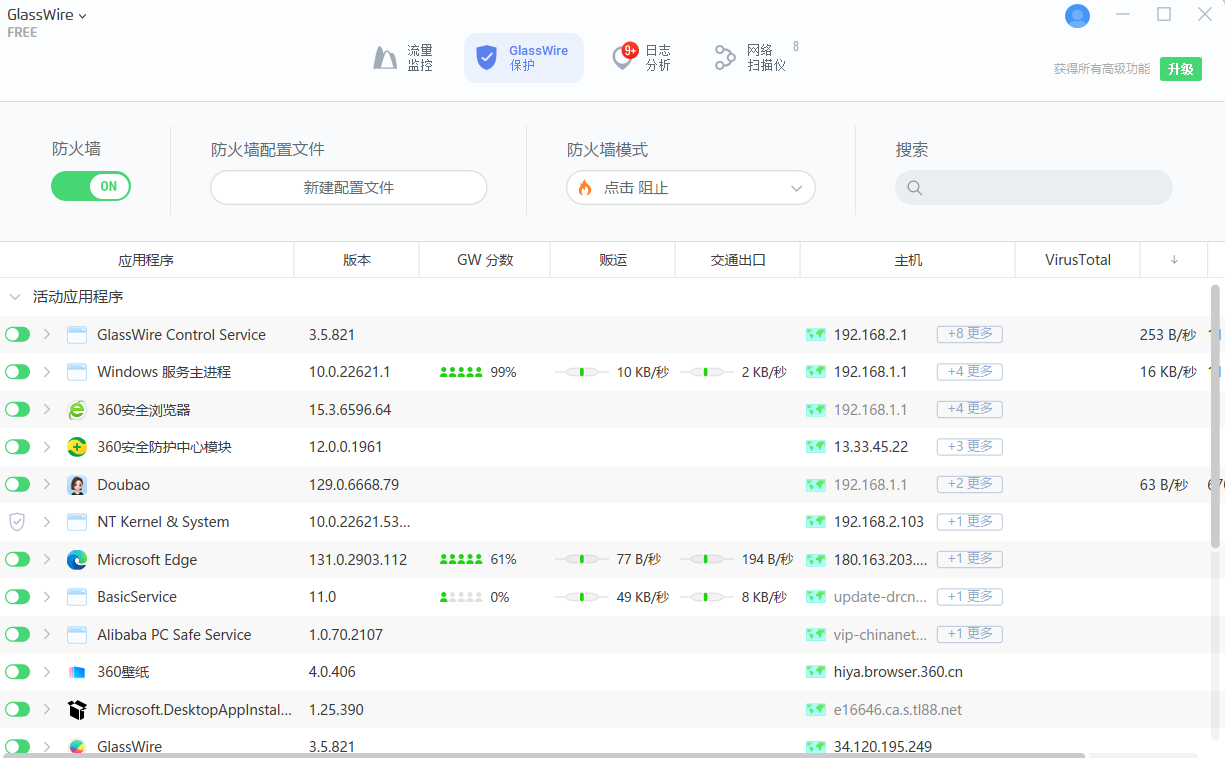
Task: Turn off the main firewall switch
Action: 91,186
